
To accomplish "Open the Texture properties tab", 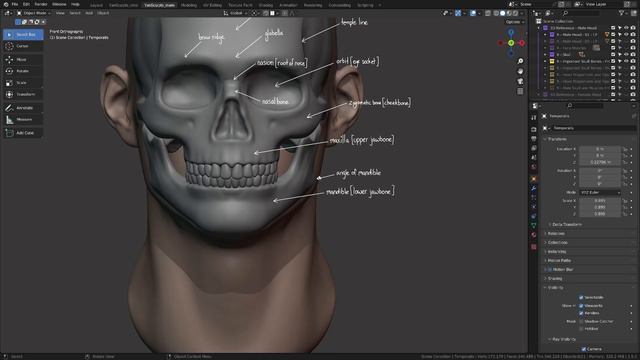I will click(x=533, y=247).
